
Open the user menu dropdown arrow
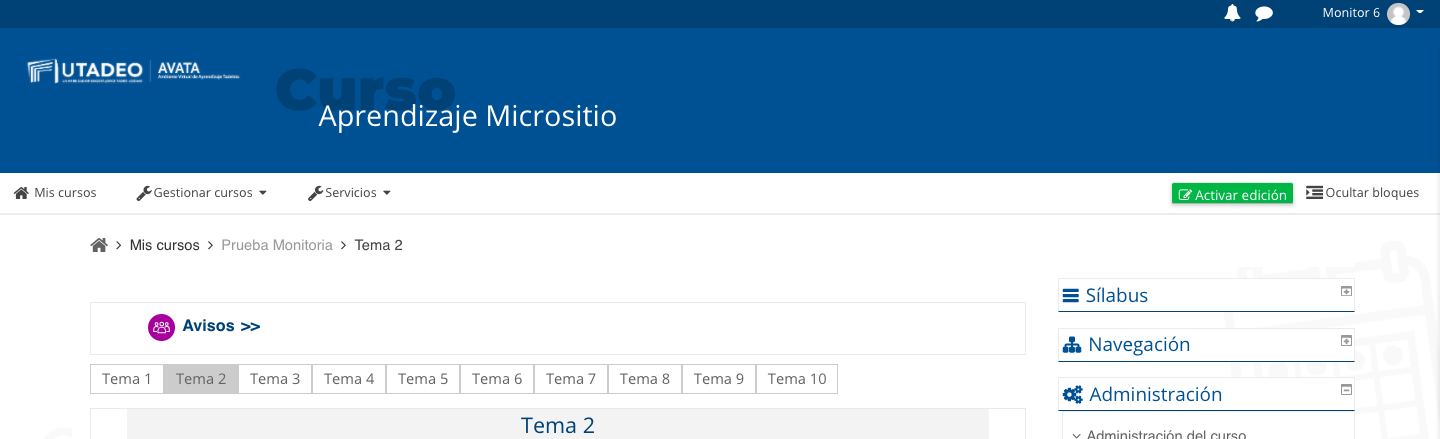click(x=1420, y=13)
